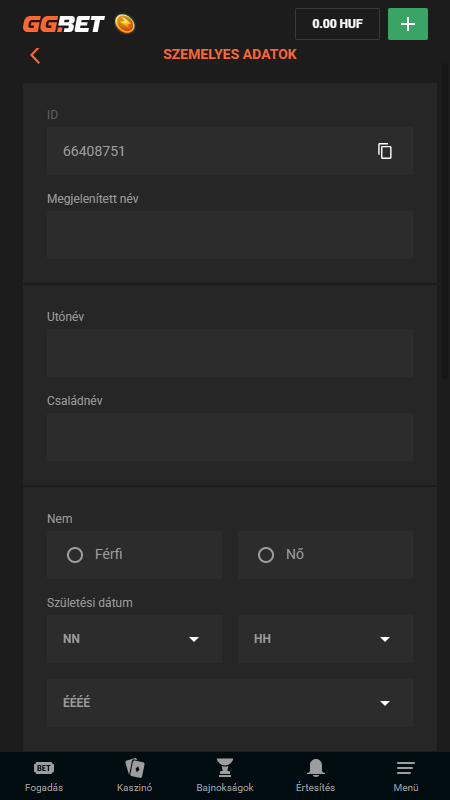Select the Férfi gender option
Screen dimensions: 450x800
(x=134, y=555)
